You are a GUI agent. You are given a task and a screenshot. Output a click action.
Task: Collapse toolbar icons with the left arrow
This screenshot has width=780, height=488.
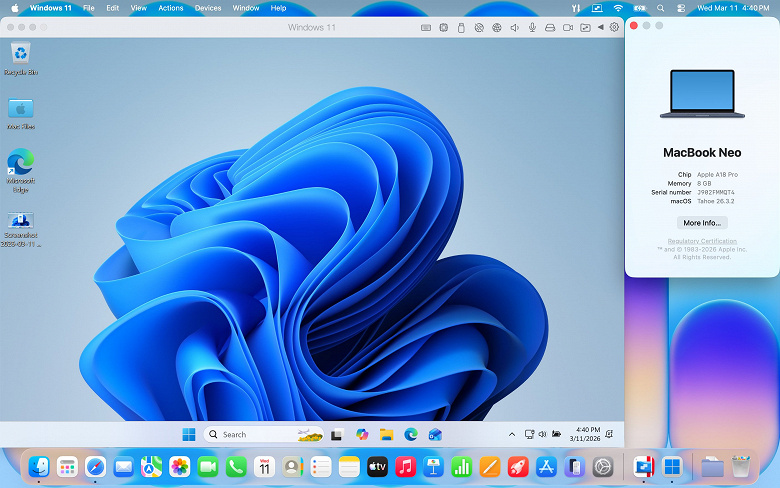(x=600, y=28)
